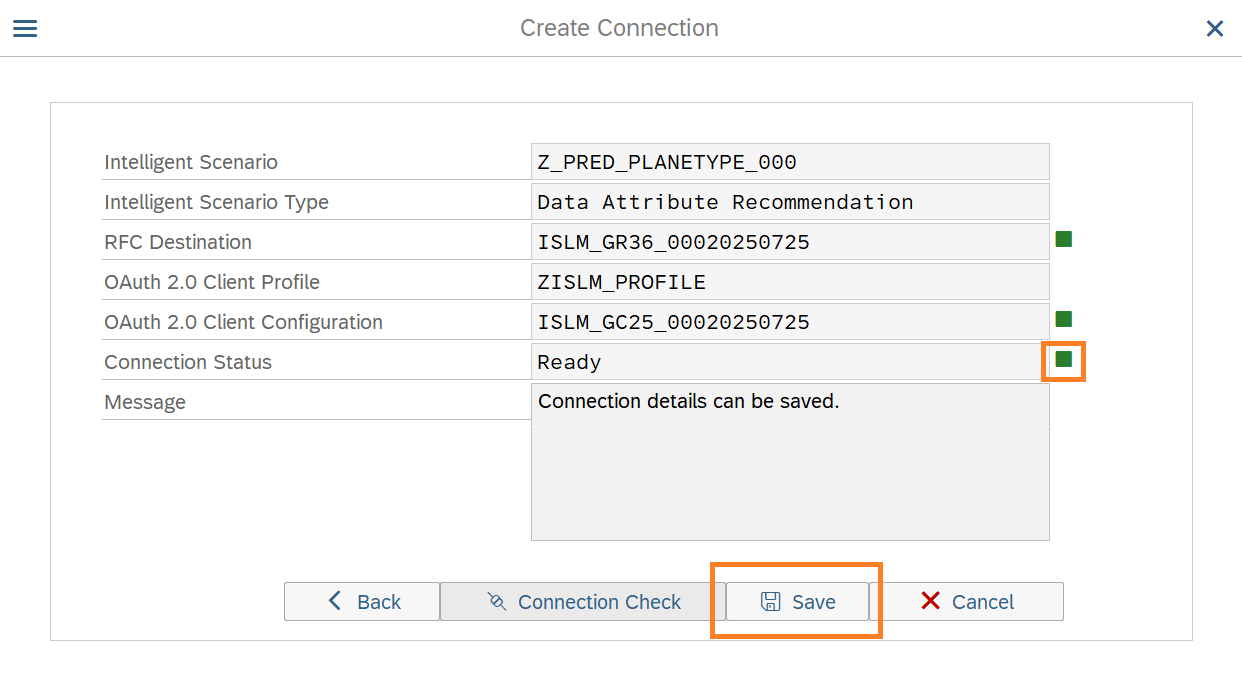Click green status indicator beside RFC Destination
1242x699 pixels.
click(1063, 239)
